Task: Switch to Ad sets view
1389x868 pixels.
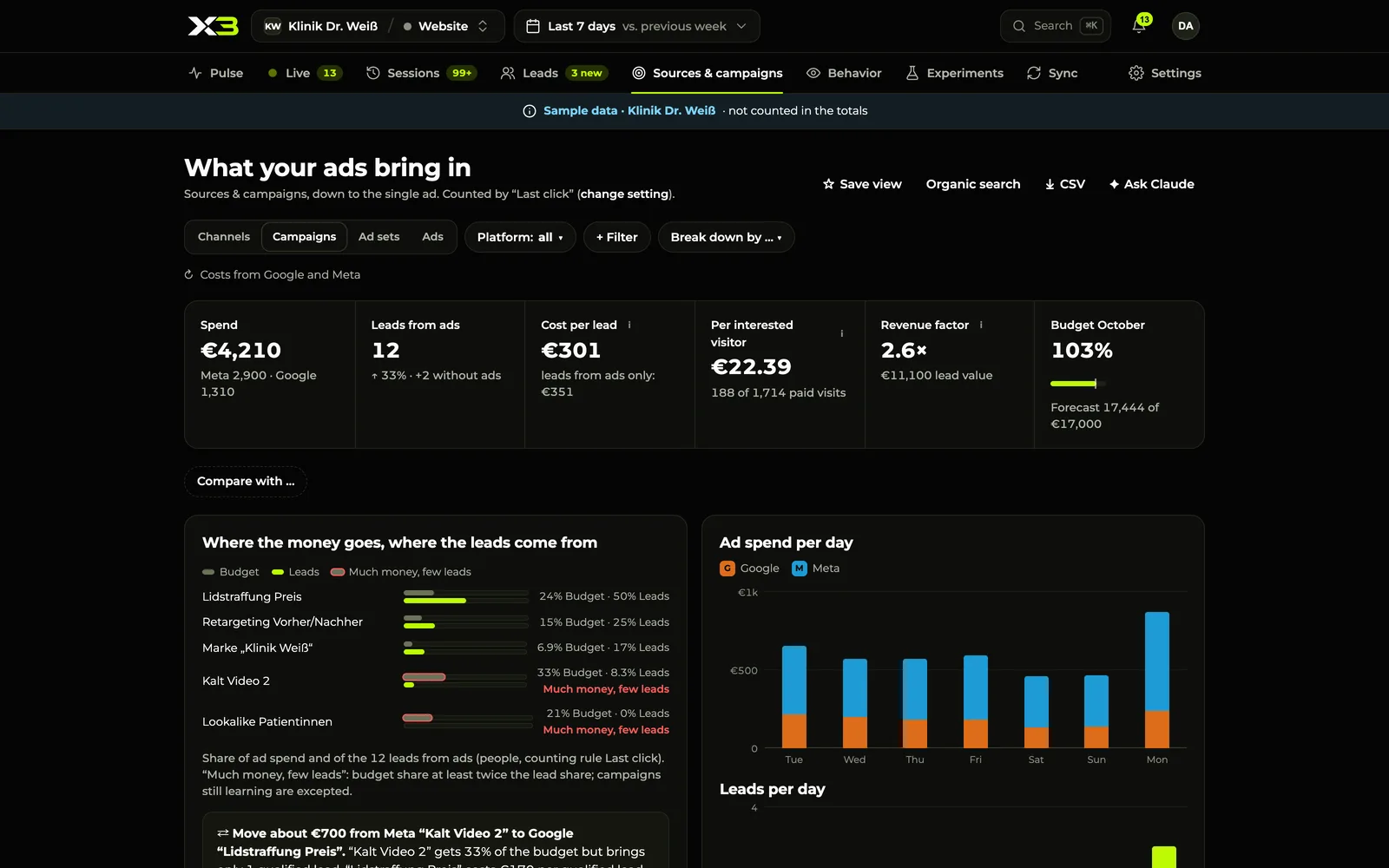Action: (x=379, y=237)
